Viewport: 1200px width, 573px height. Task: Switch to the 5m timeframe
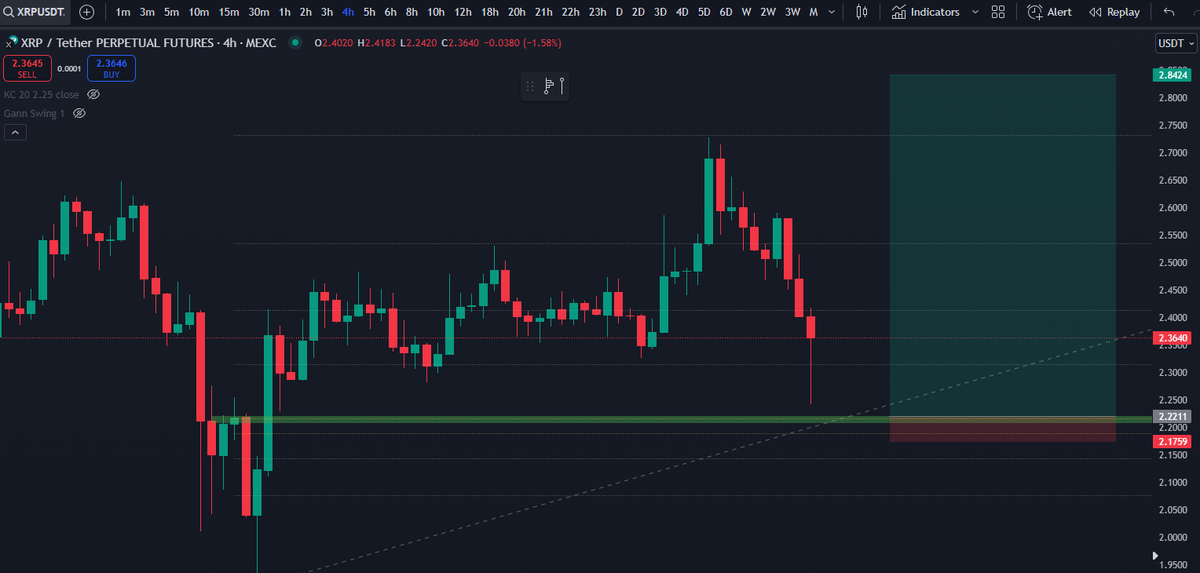click(x=171, y=12)
